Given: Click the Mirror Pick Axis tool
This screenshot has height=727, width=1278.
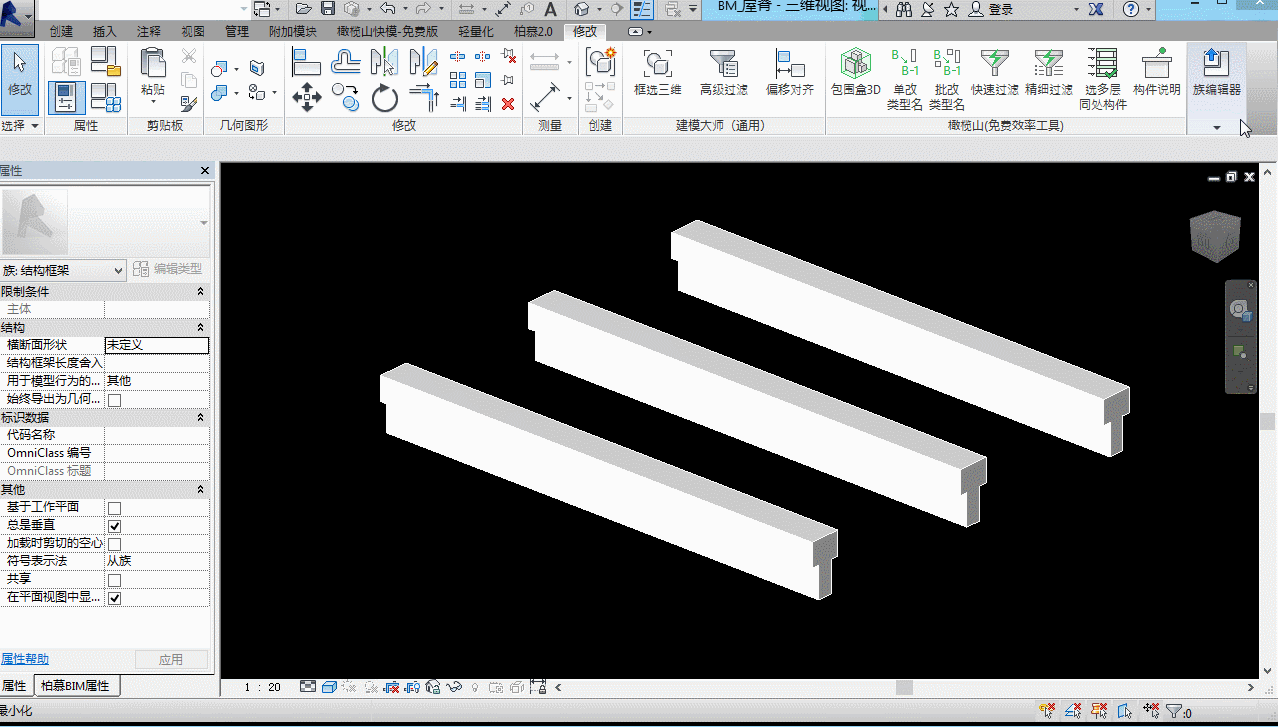Looking at the screenshot, I should pyautogui.click(x=384, y=62).
